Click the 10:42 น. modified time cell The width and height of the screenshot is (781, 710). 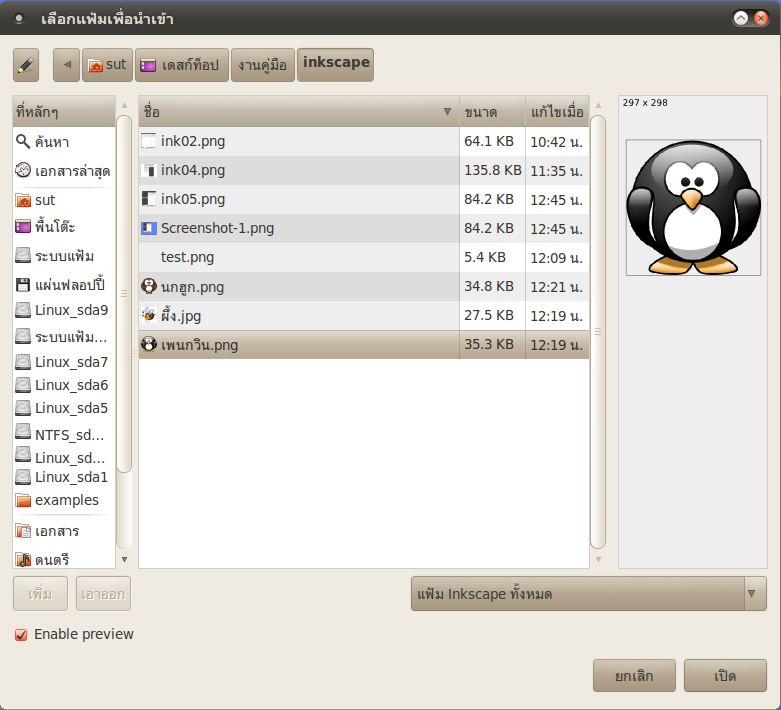click(556, 142)
